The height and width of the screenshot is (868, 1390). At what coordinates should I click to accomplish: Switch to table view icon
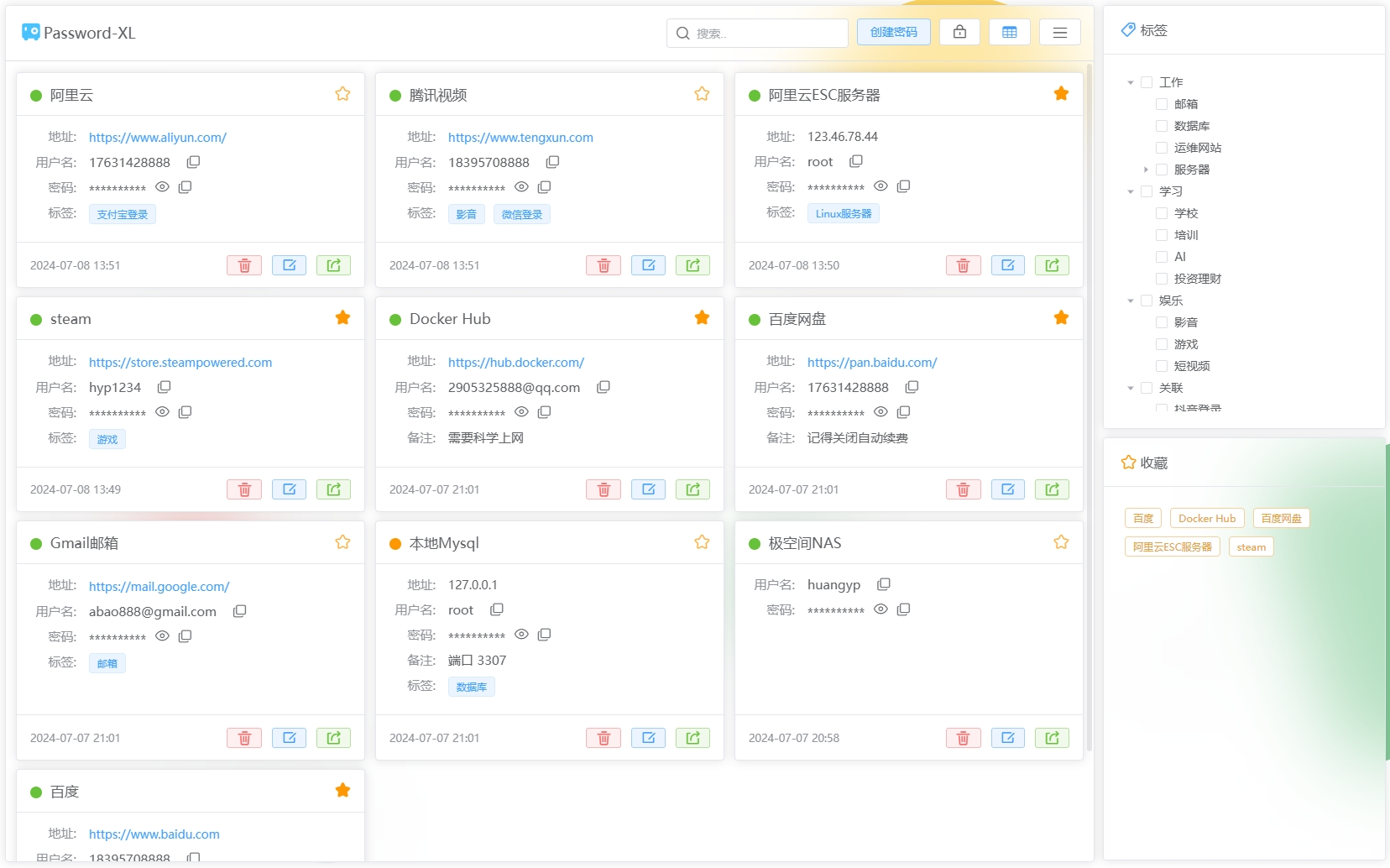1010,32
